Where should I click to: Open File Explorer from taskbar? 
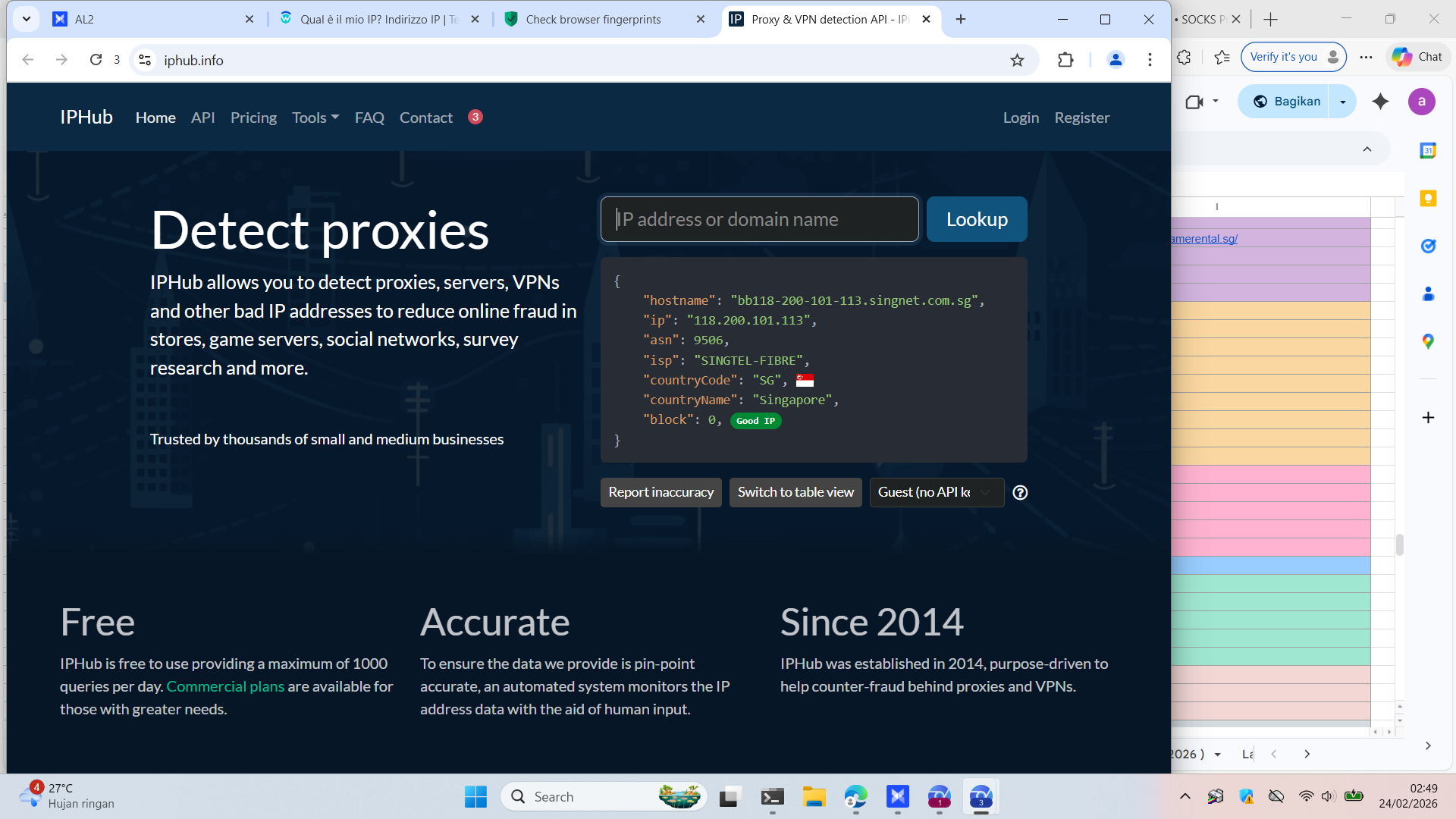[814, 797]
